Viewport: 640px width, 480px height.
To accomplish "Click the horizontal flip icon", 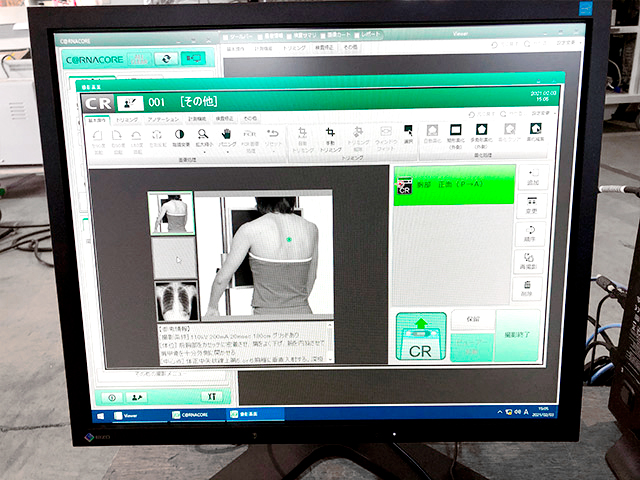I will click(x=157, y=135).
